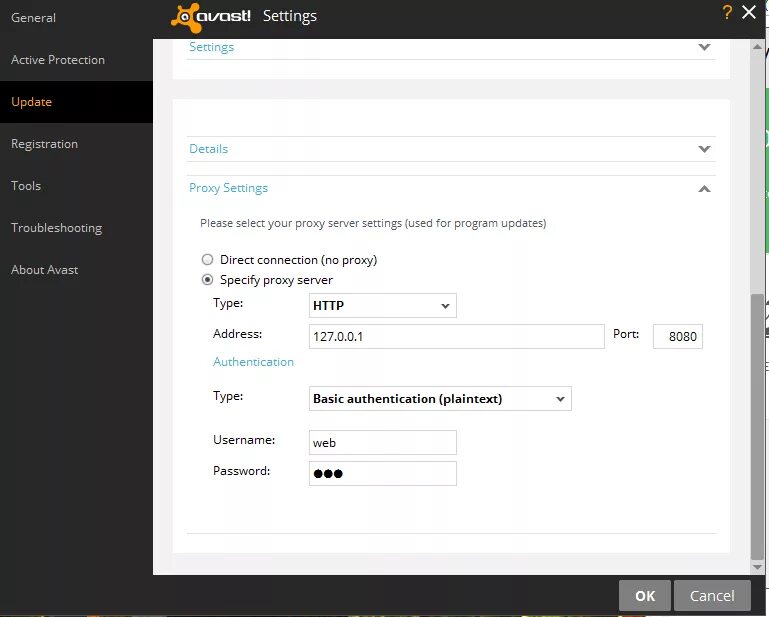
Task: Expand the Settings section chevron
Action: click(x=704, y=47)
